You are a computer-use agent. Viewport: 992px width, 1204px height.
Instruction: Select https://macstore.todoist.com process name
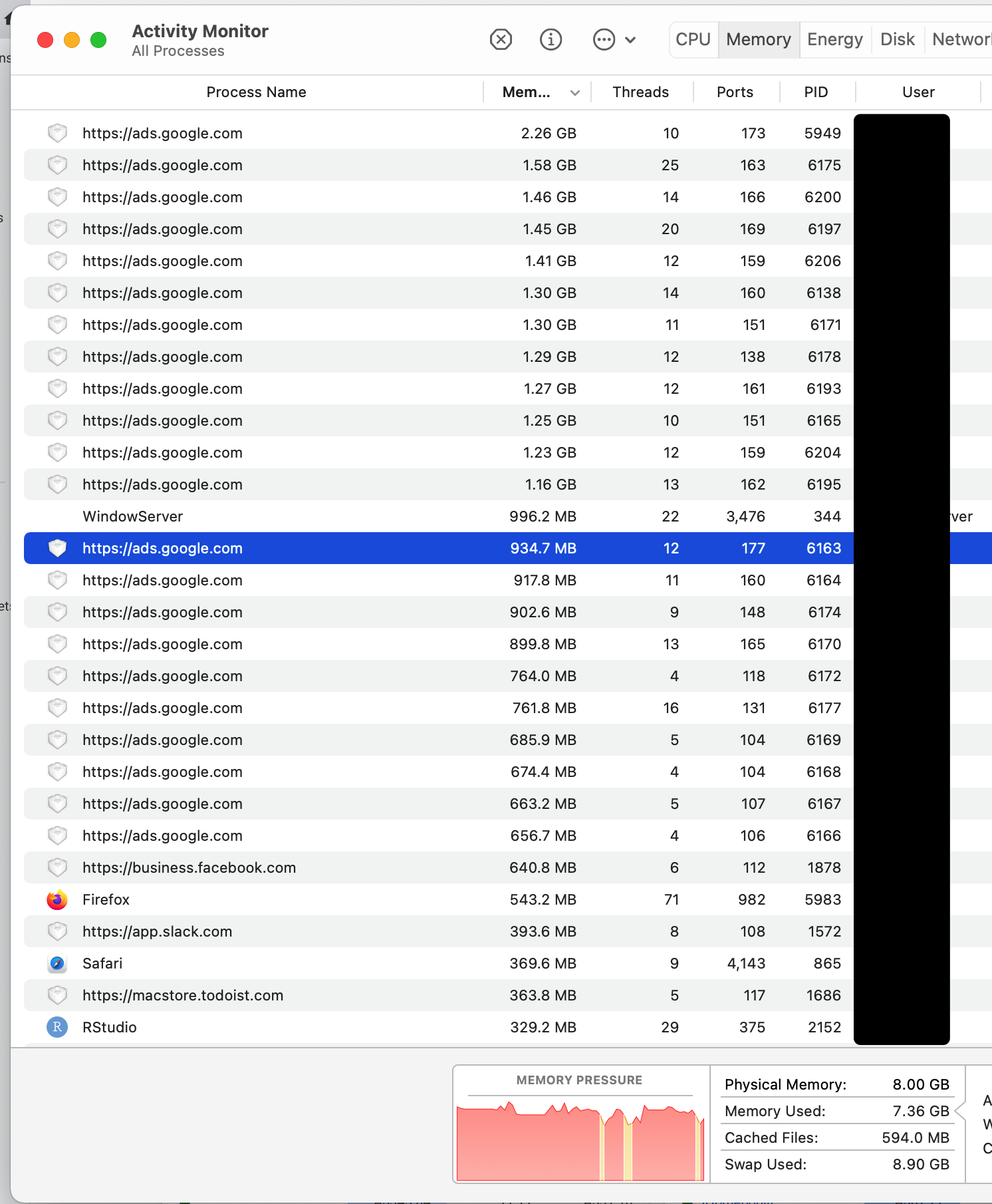point(183,996)
